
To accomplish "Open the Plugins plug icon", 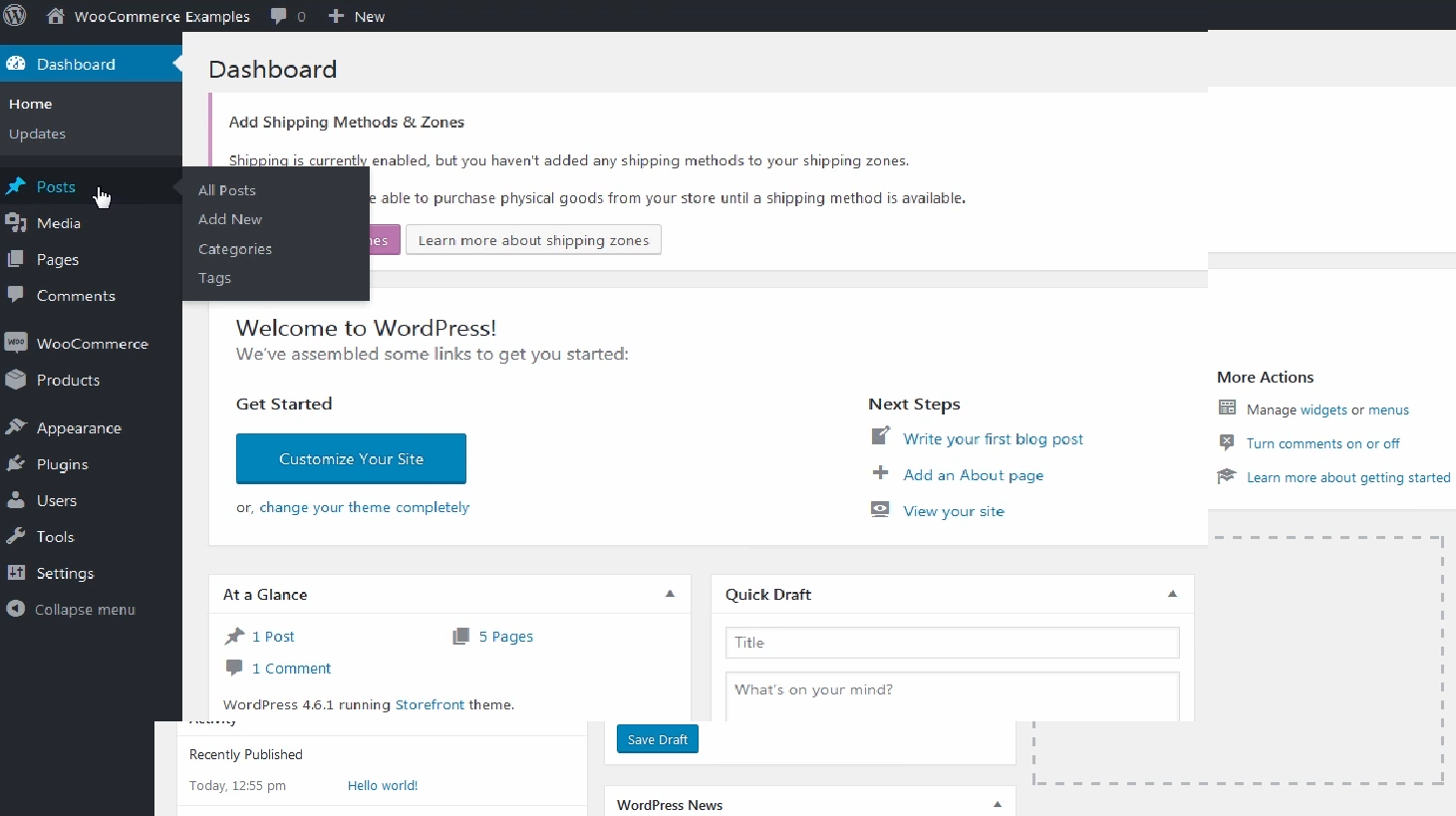I will click(16, 463).
